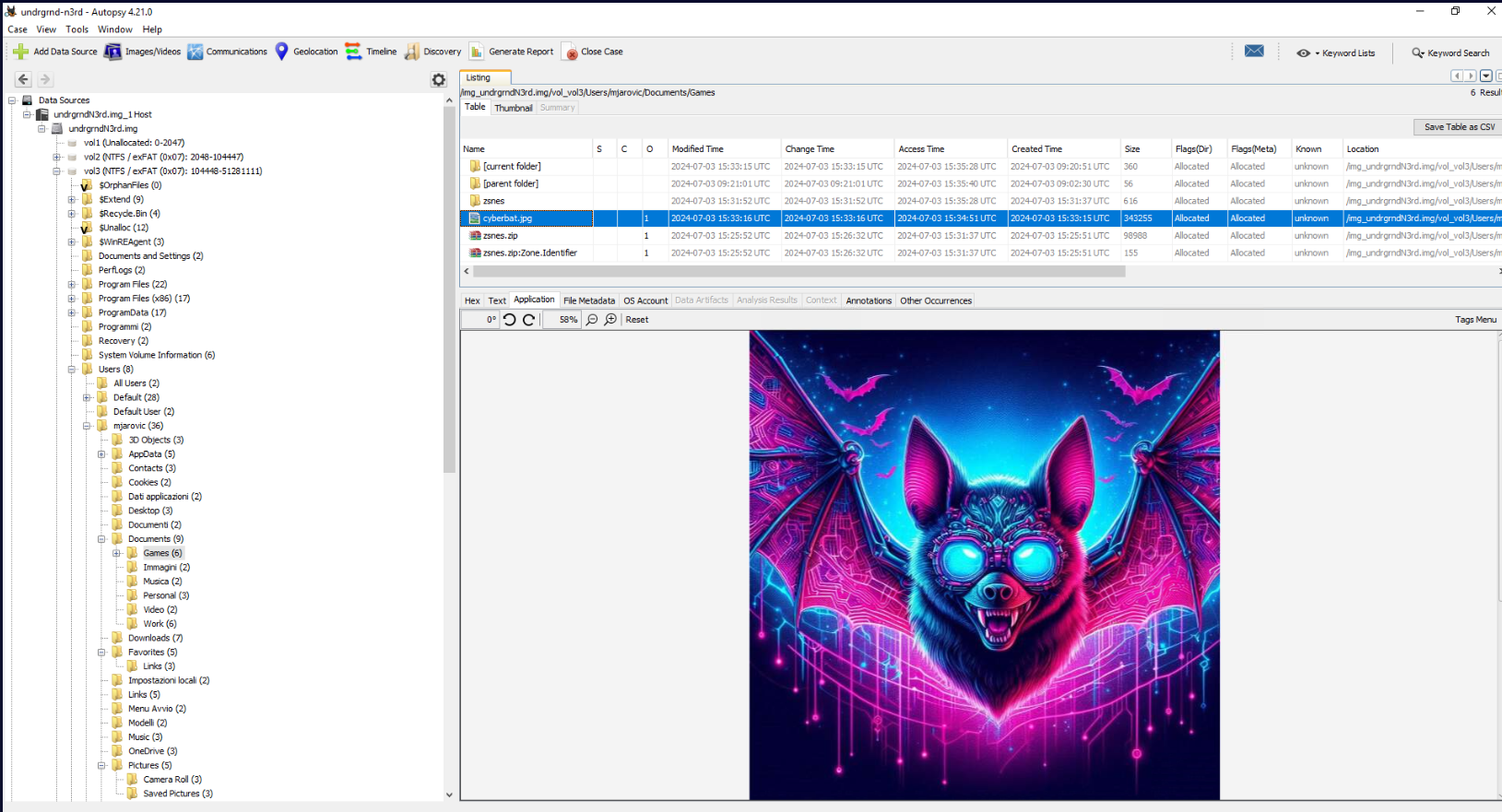Image resolution: width=1502 pixels, height=812 pixels.
Task: Click the cyberbat image preview
Action: 984,565
